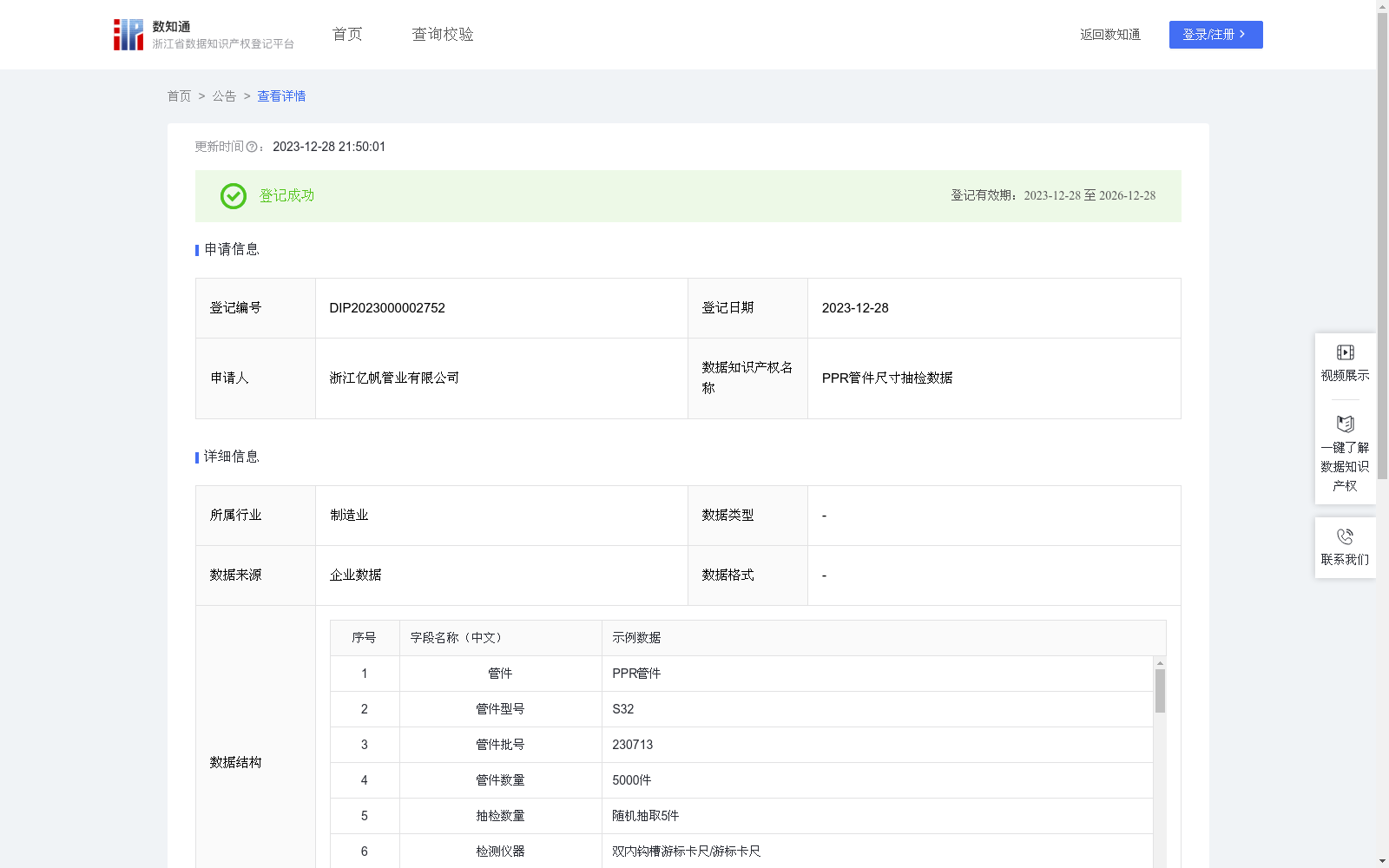Click the PPR管件 sample data cell

pyautogui.click(x=877, y=674)
